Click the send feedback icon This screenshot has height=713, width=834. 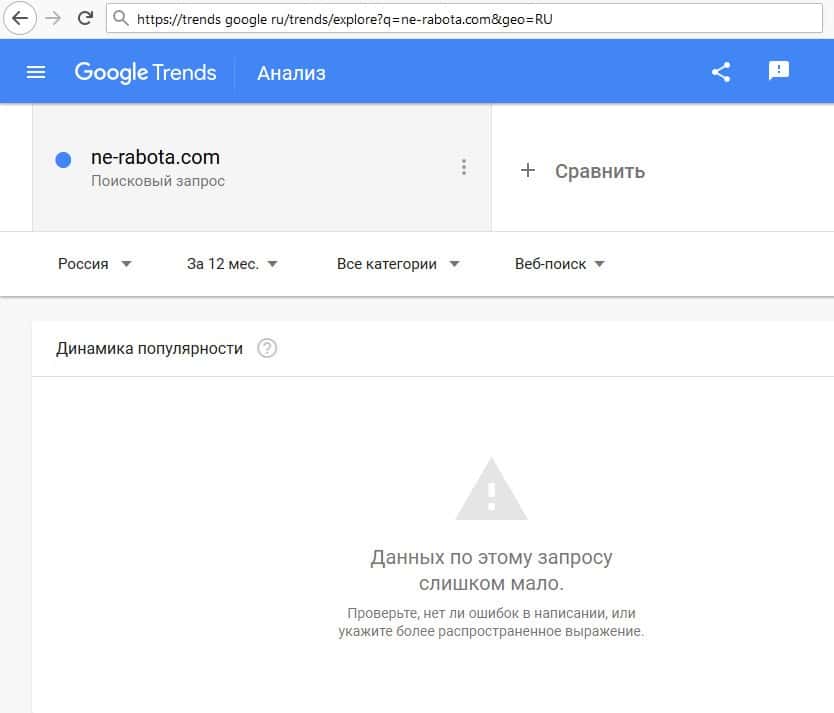[779, 71]
